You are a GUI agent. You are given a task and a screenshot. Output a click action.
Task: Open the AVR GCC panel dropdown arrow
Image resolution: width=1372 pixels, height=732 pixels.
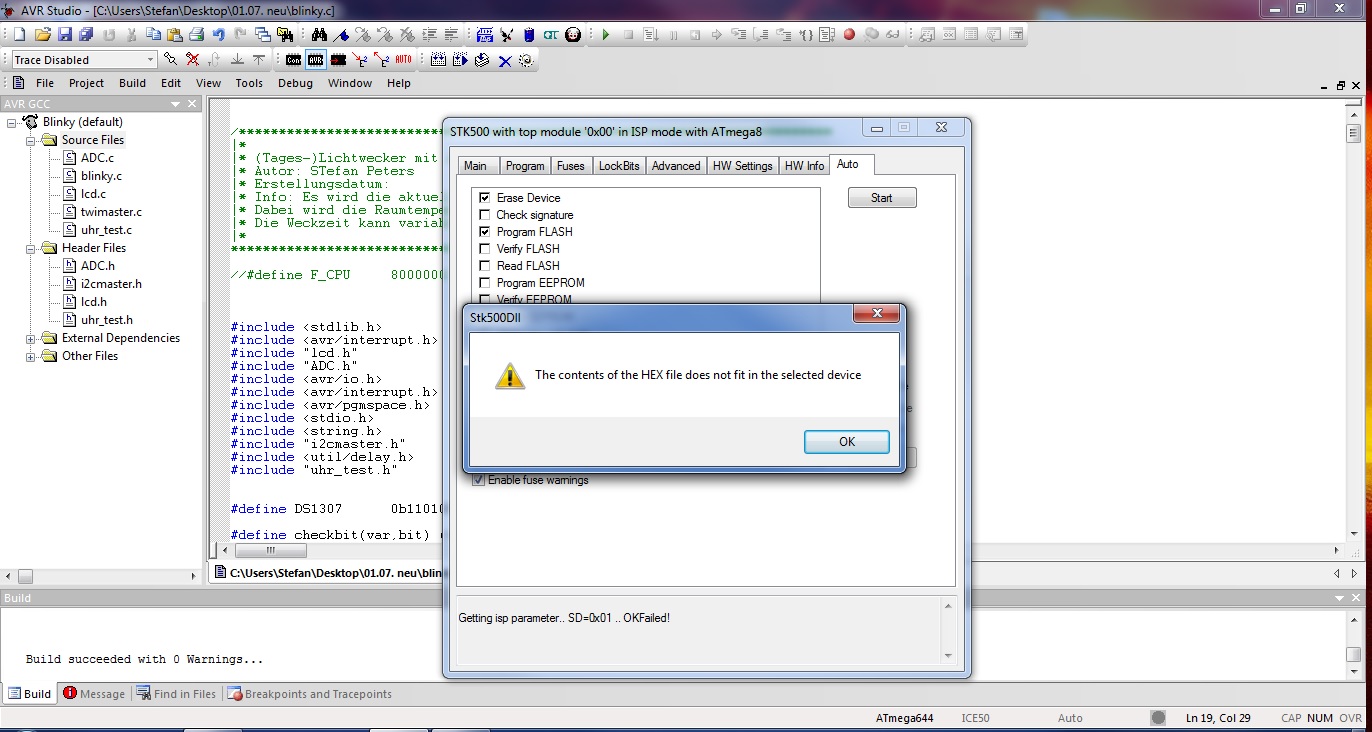click(176, 104)
